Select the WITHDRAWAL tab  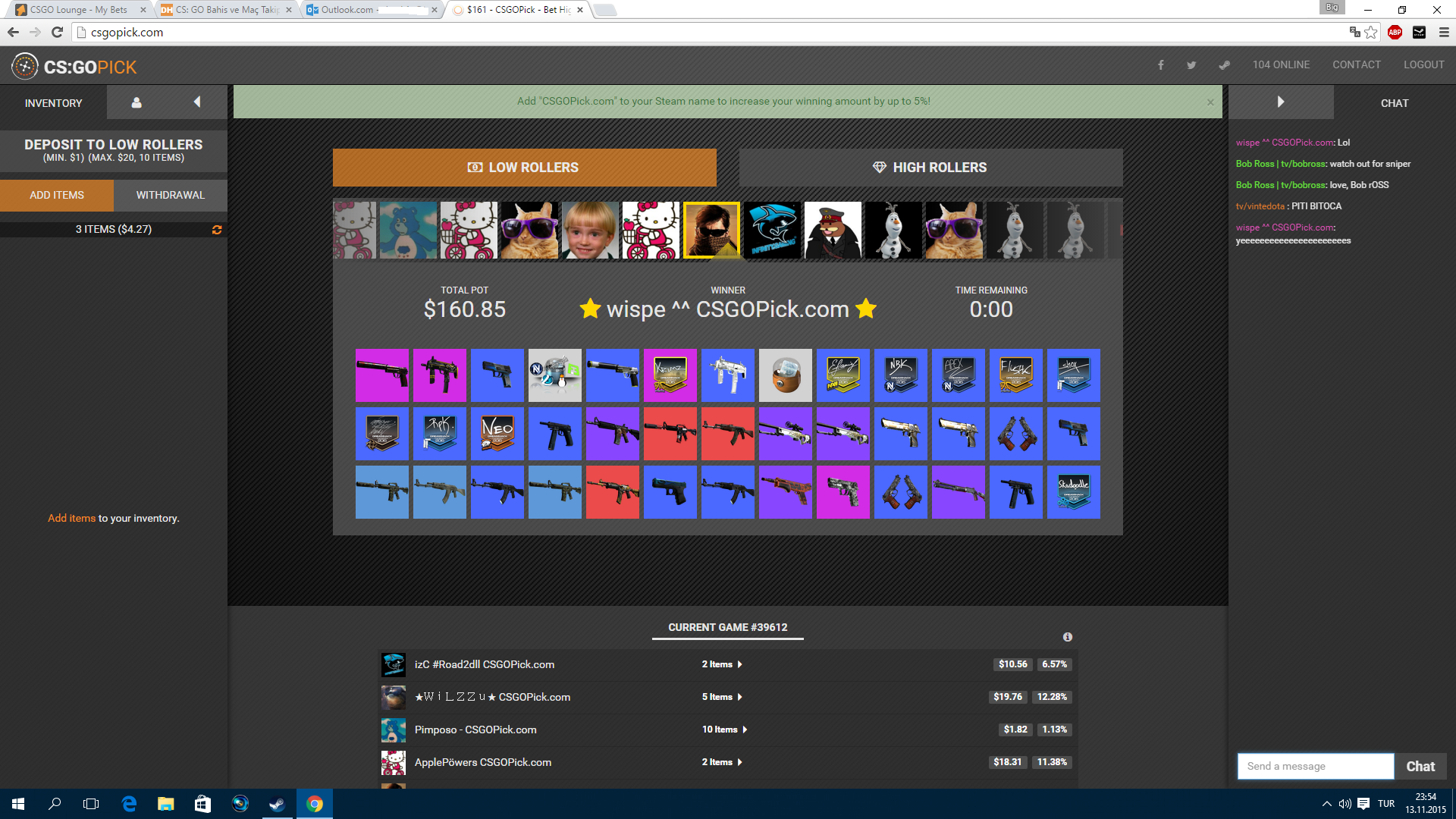pyautogui.click(x=171, y=195)
